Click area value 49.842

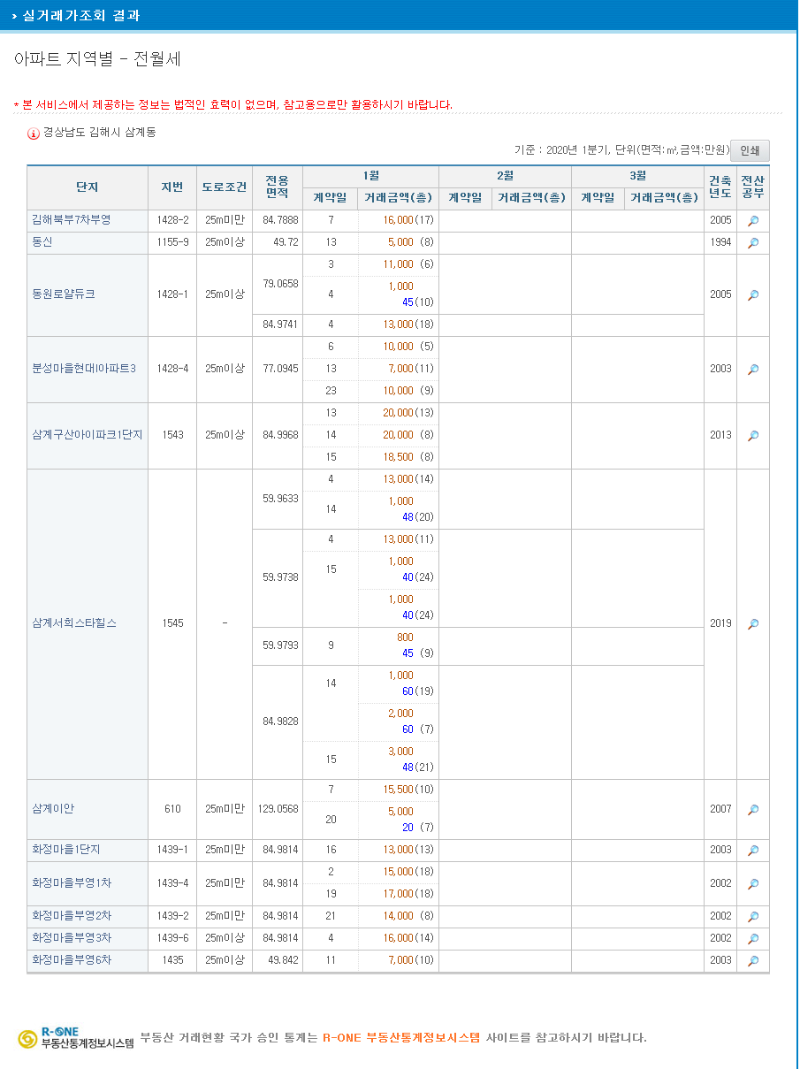pos(282,960)
